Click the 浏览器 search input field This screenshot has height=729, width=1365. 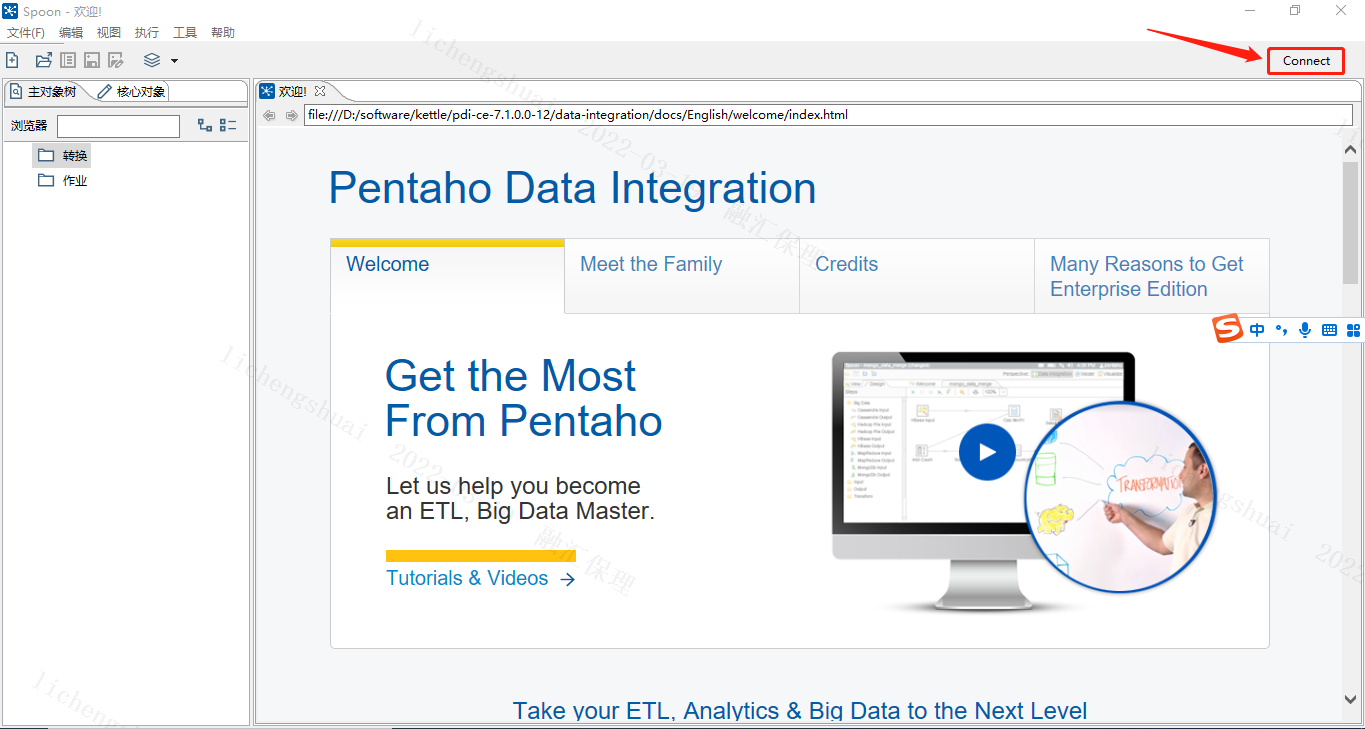(x=118, y=126)
